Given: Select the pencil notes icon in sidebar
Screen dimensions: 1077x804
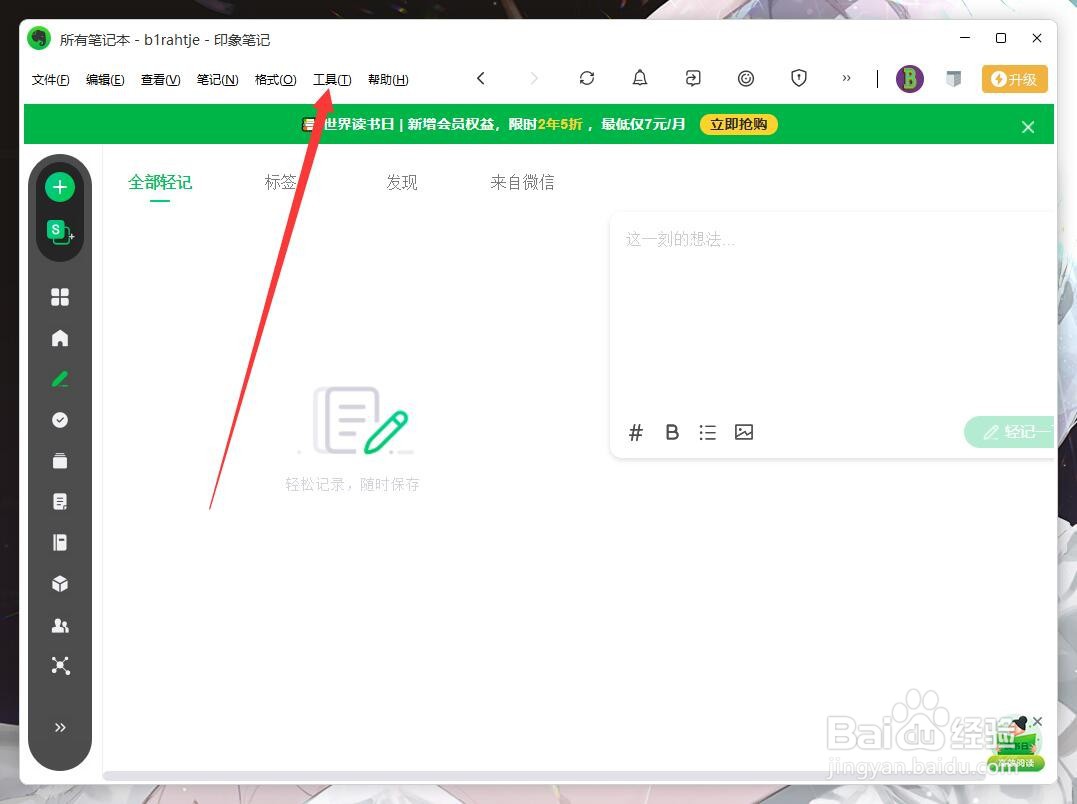Looking at the screenshot, I should pyautogui.click(x=59, y=379).
